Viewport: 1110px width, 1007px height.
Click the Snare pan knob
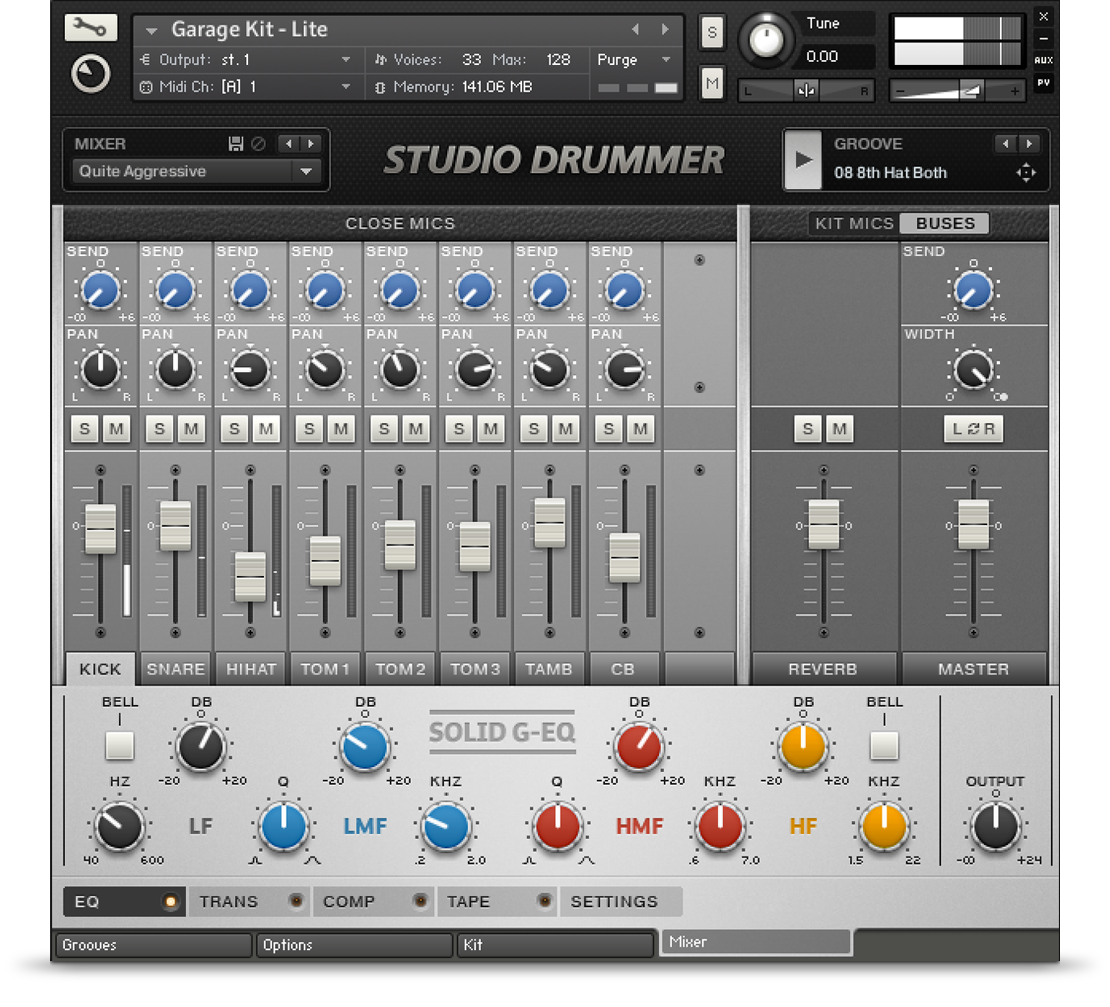coord(175,369)
